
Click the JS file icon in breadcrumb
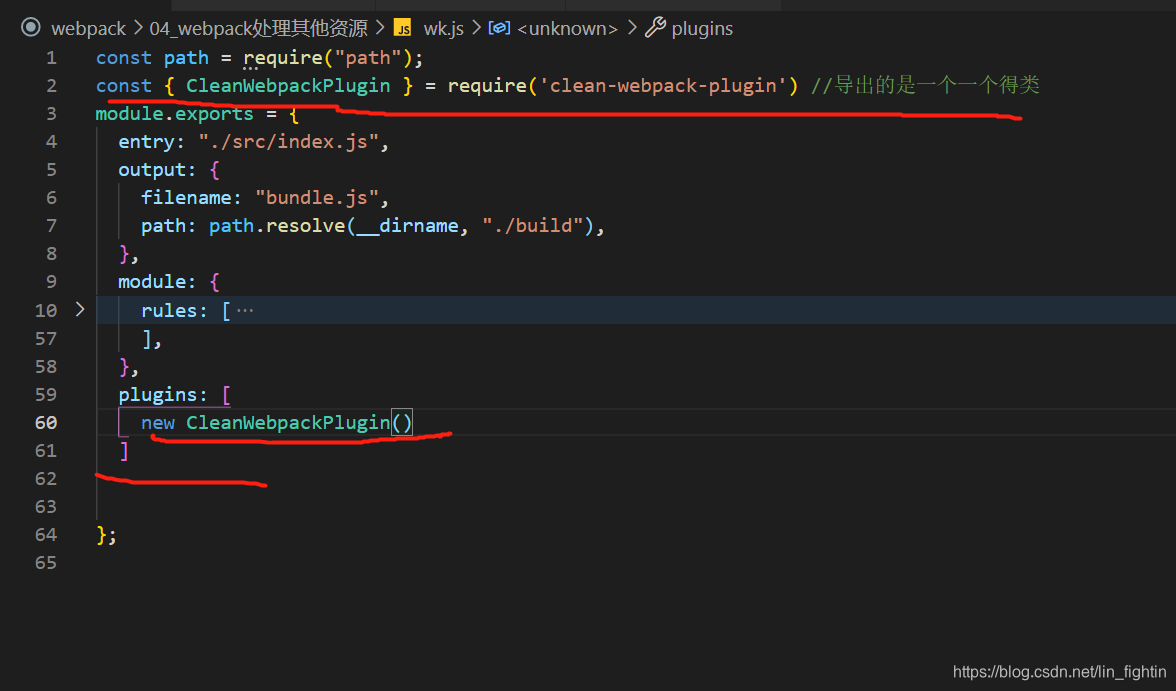click(403, 29)
